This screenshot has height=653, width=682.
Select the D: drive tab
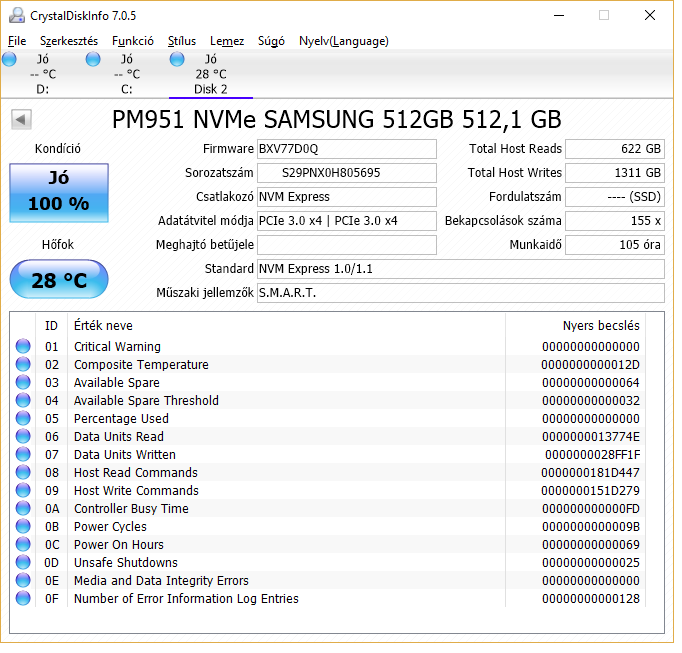pos(43,74)
